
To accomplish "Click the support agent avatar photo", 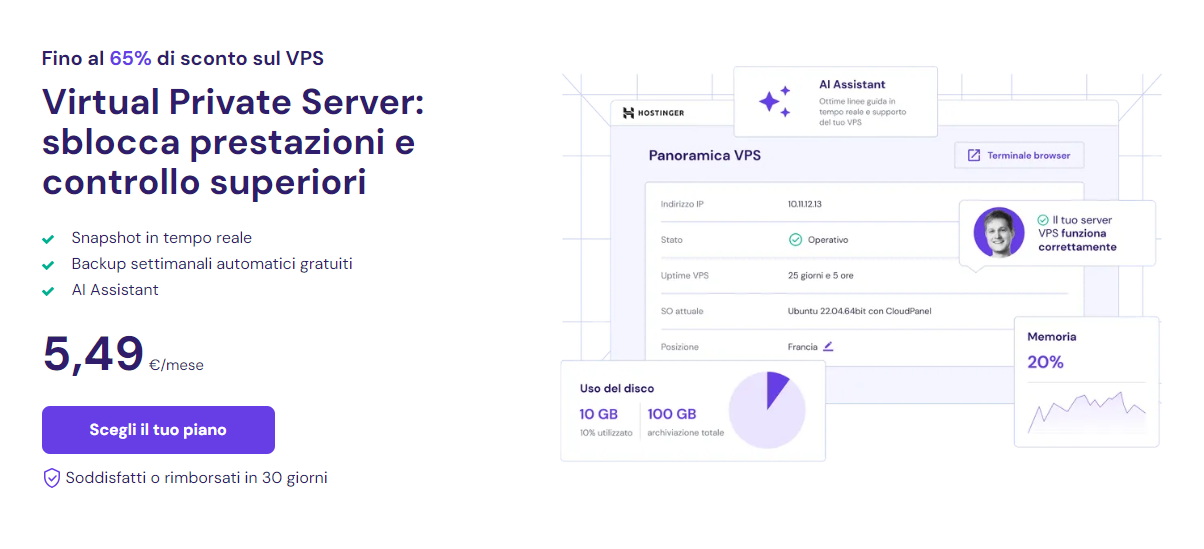I will 999,233.
